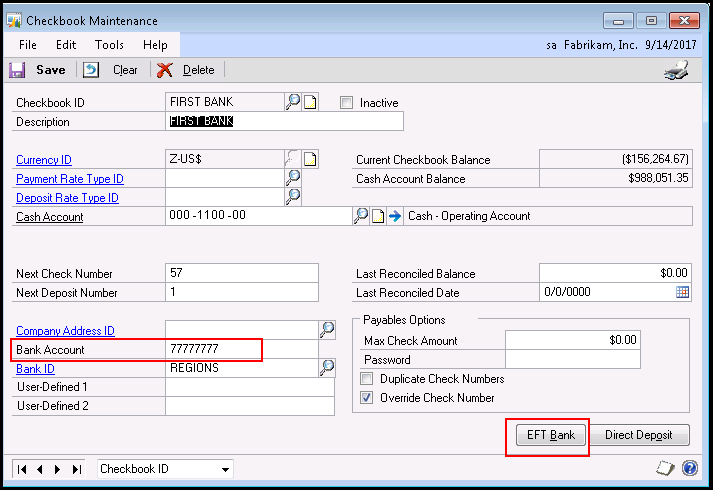This screenshot has height=490, width=713.
Task: Click the Checkbook ID field FIRST BANK
Action: (x=225, y=102)
